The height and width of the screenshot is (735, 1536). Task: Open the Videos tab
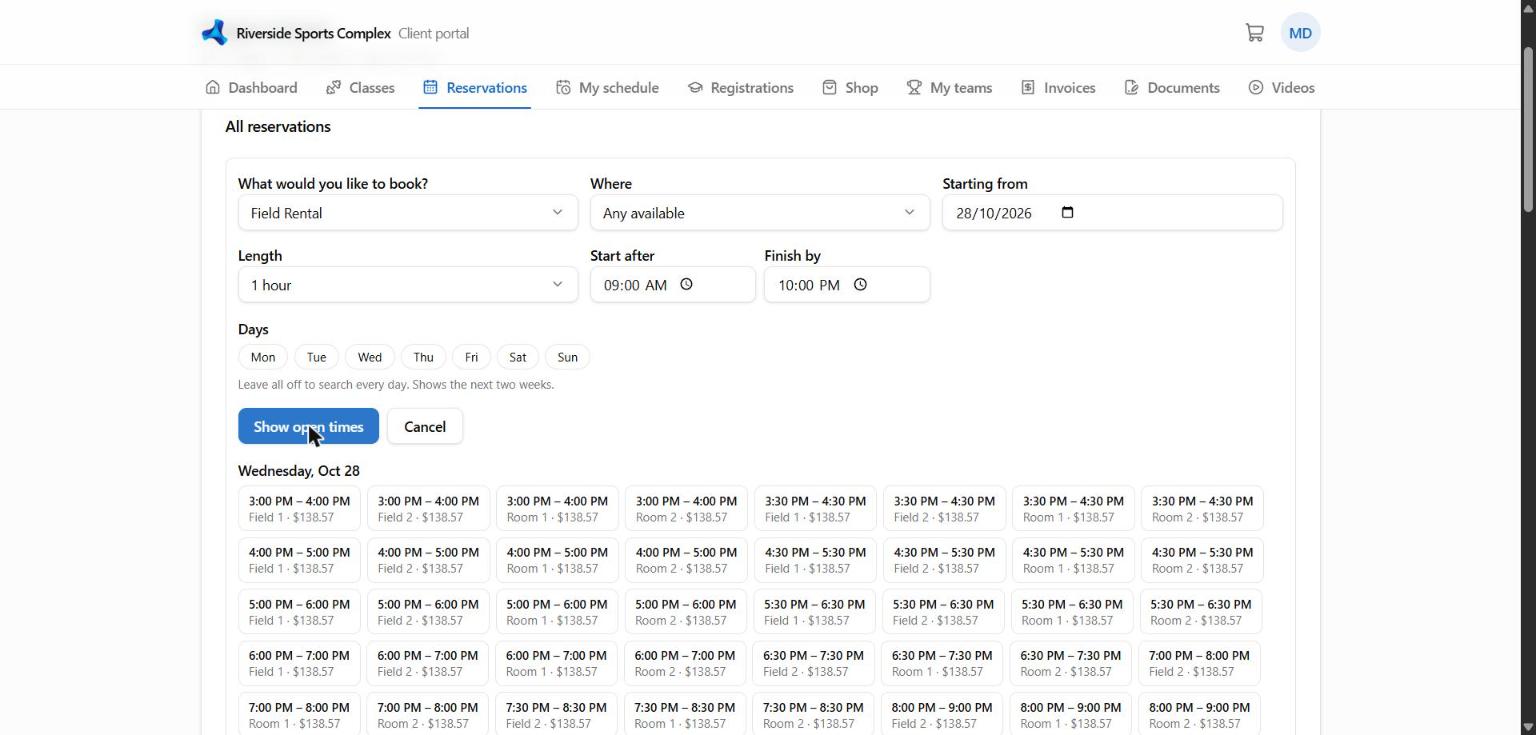(1281, 88)
